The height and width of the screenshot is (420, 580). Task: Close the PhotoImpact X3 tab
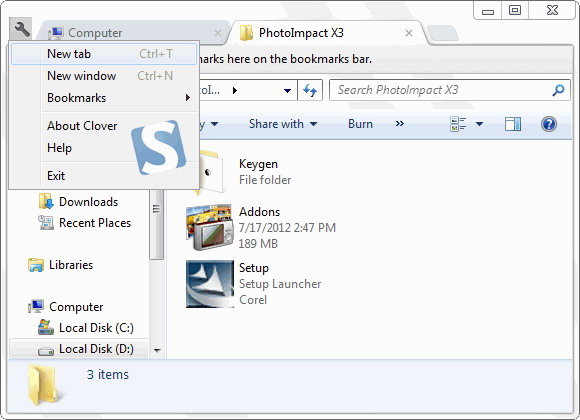tap(409, 33)
